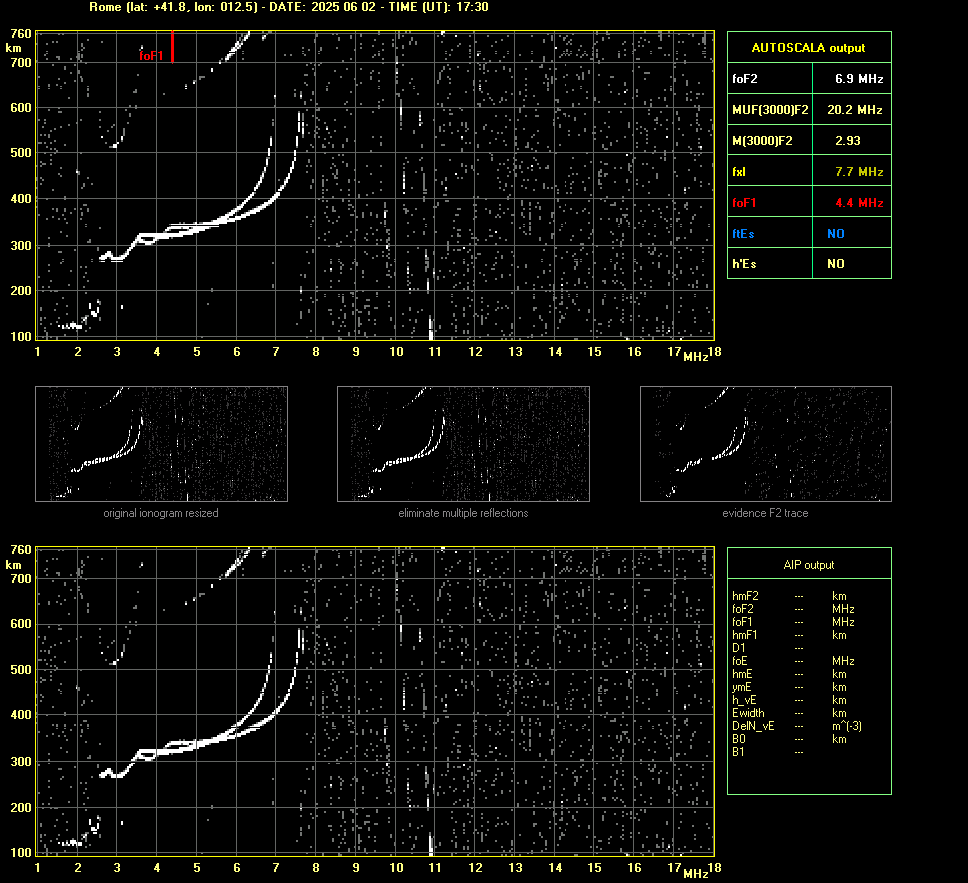This screenshot has height=883, width=968.
Task: Click the 'MUF(3000)F2' row label
Action: 770,109
